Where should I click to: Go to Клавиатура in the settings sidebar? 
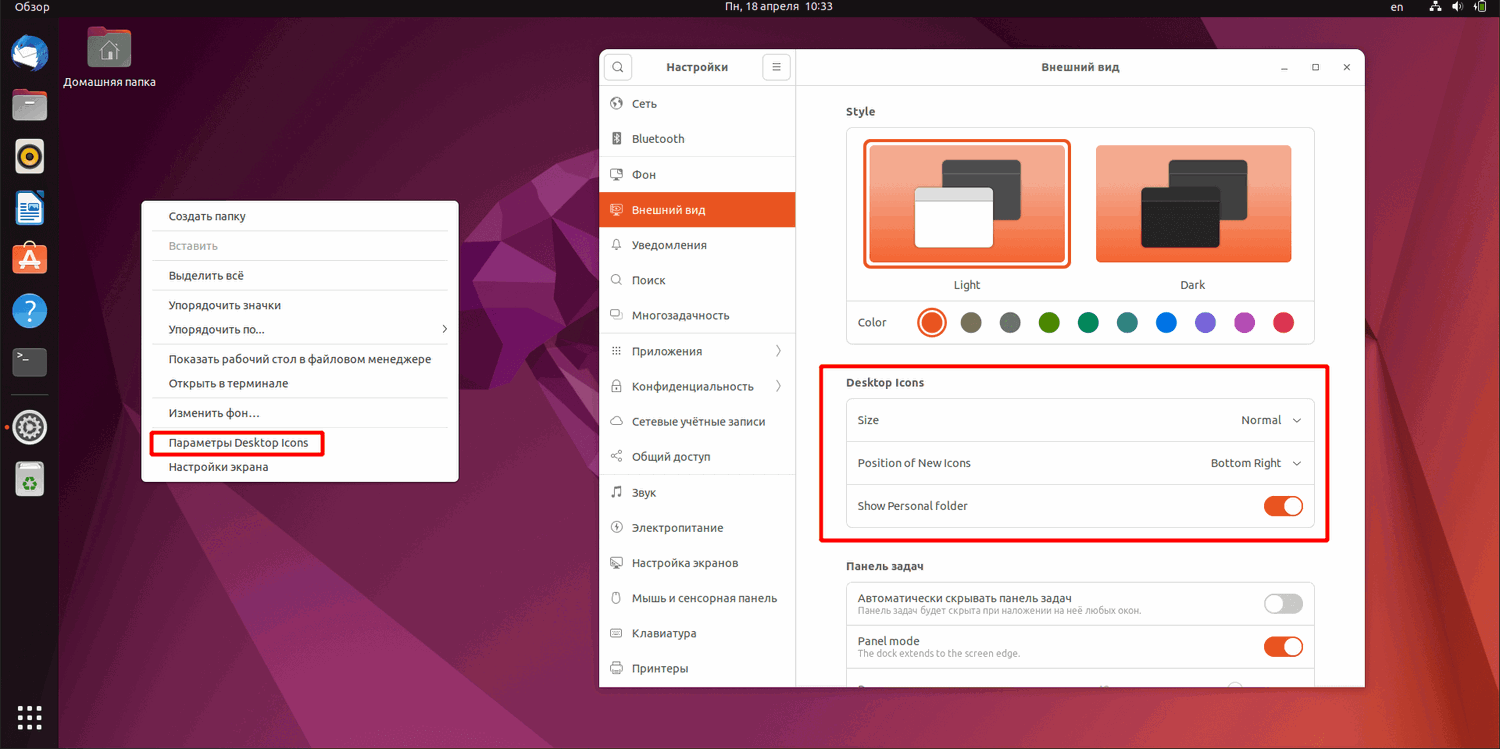[697, 633]
